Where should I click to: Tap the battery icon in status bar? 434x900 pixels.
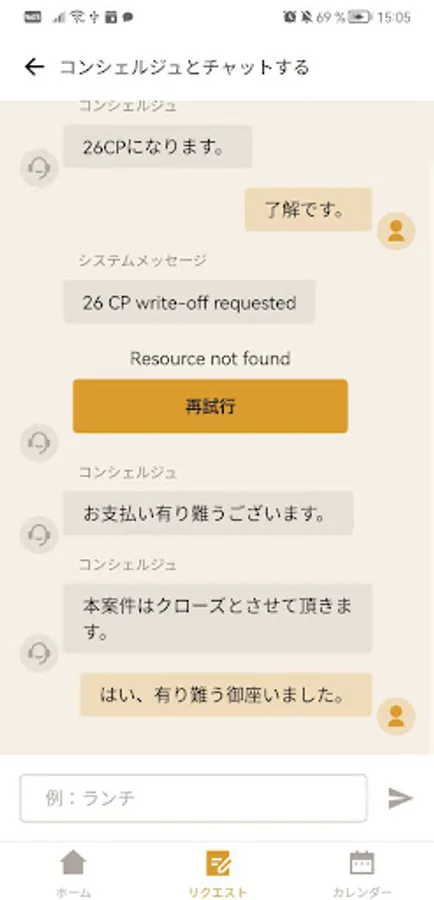pos(359,17)
